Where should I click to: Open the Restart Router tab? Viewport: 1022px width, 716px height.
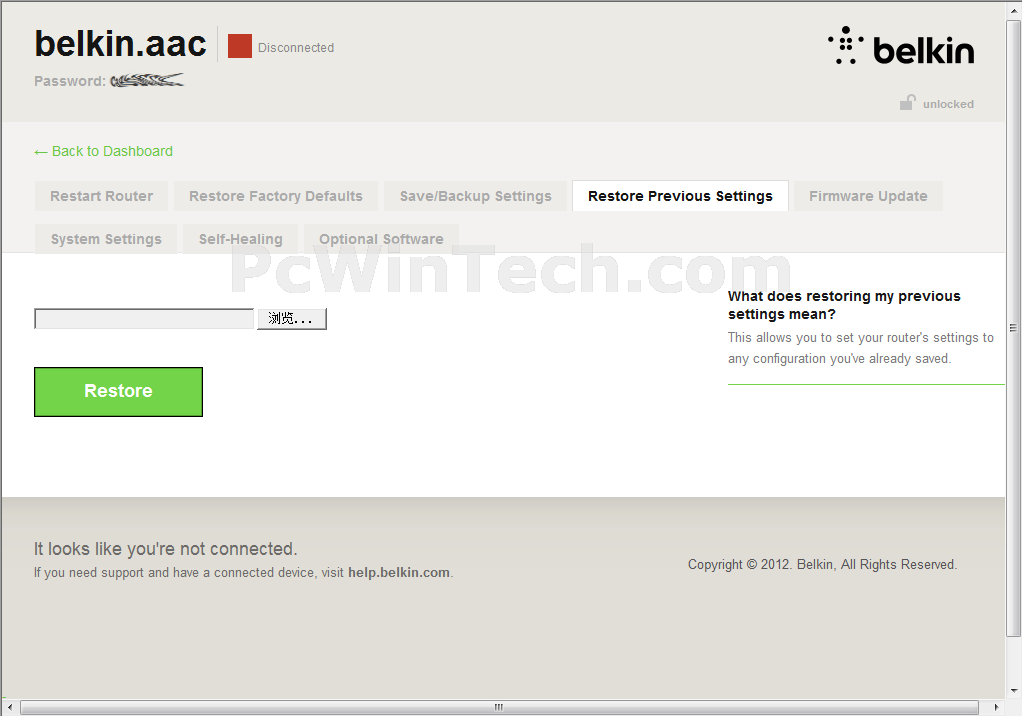coord(101,196)
